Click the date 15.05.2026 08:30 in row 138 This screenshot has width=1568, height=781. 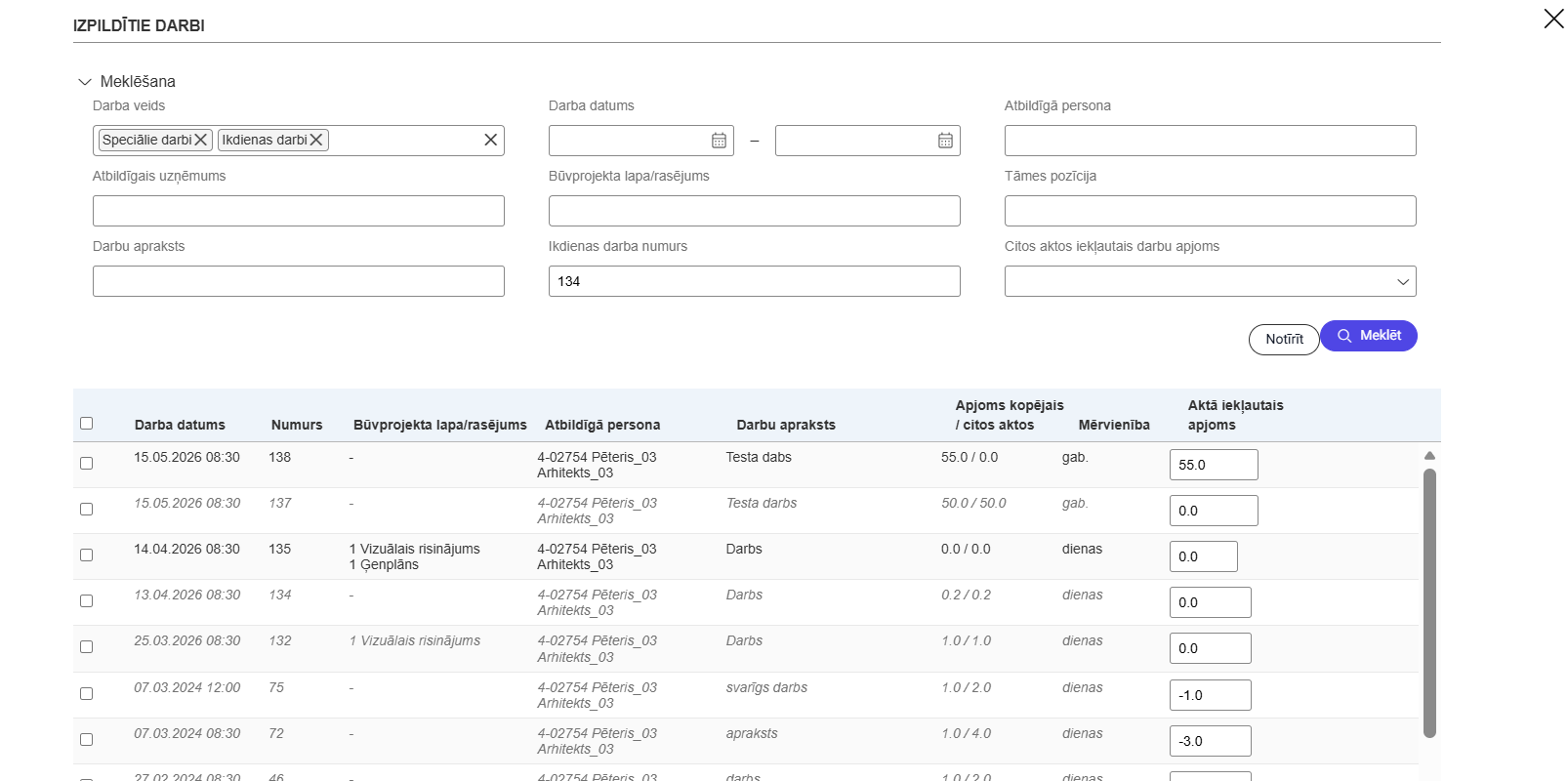point(186,457)
